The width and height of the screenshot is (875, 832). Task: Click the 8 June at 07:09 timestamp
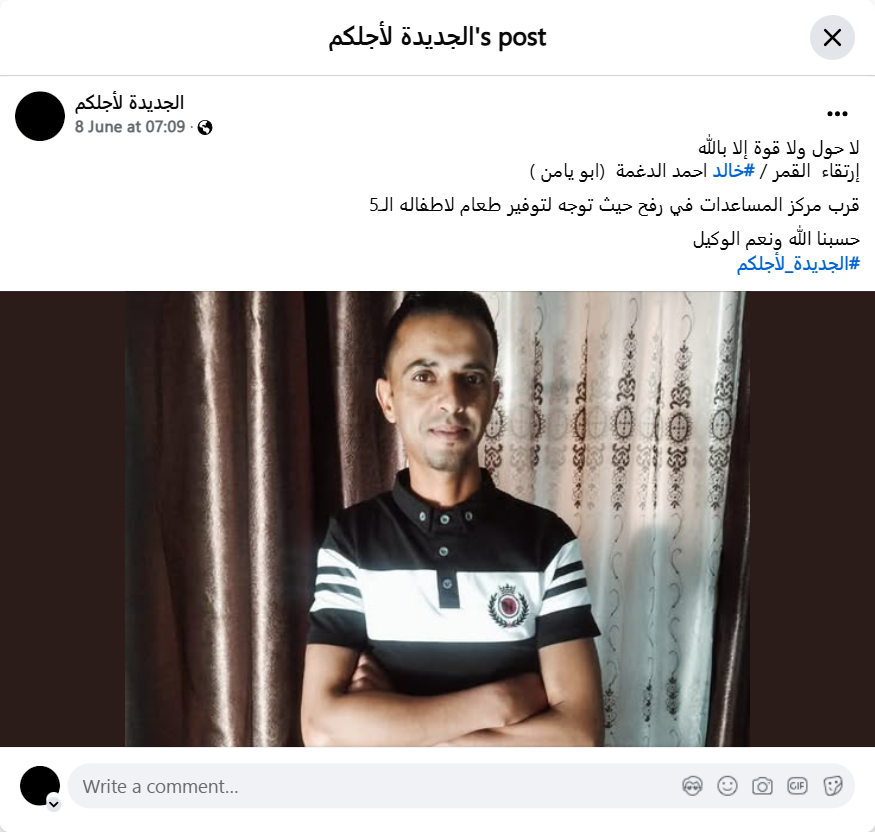130,127
